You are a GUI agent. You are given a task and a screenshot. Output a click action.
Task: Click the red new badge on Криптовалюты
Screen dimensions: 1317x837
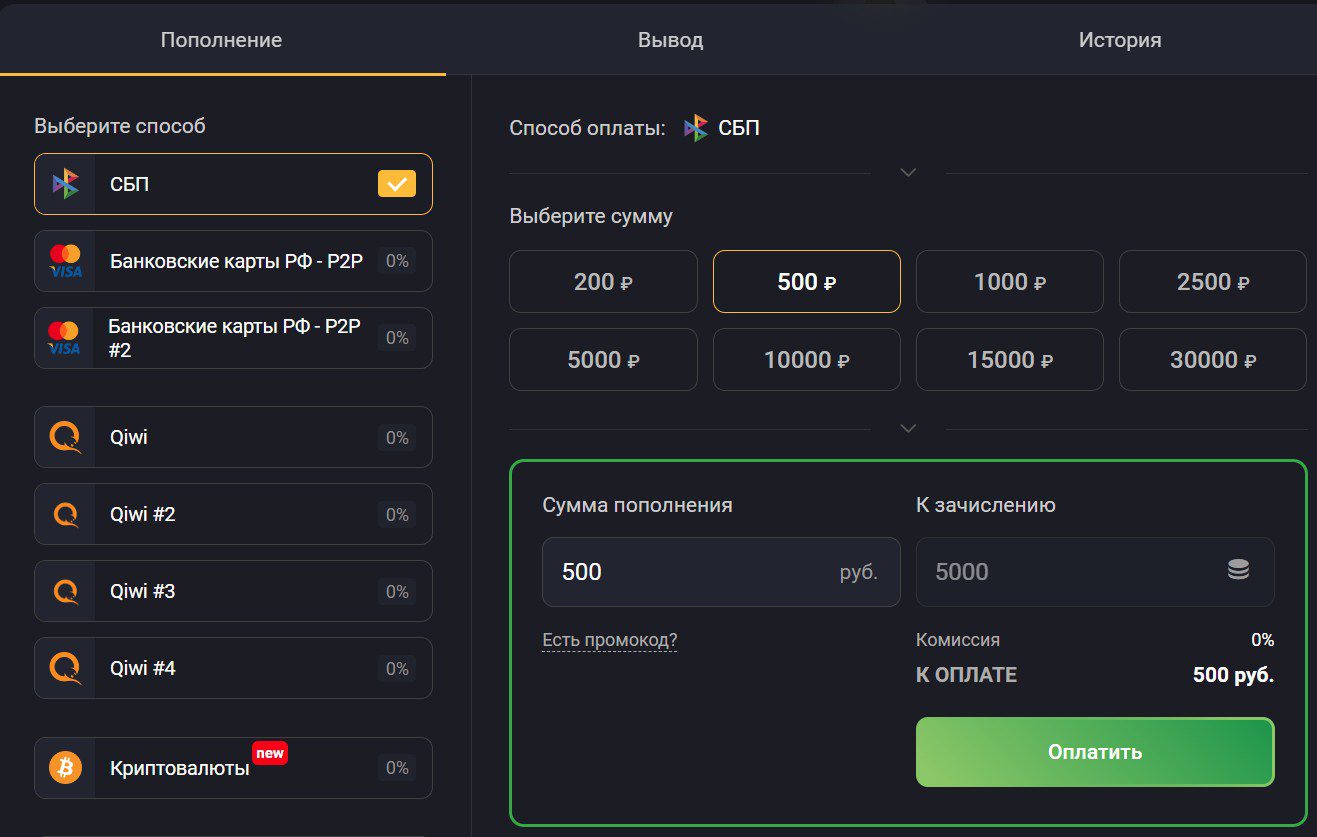coord(270,753)
